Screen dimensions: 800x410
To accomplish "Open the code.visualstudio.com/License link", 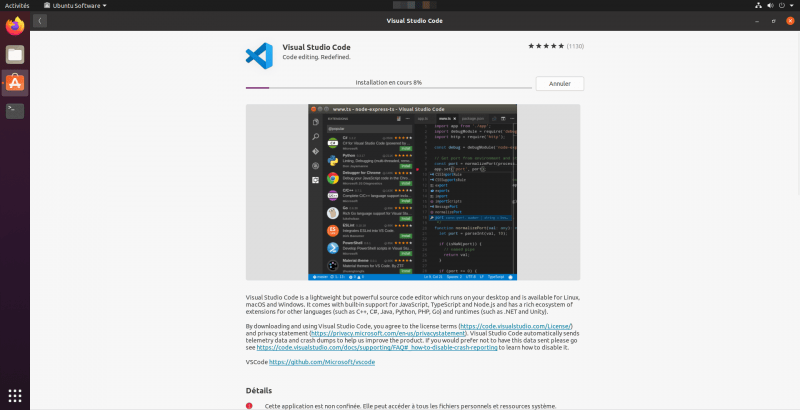I will (516, 326).
